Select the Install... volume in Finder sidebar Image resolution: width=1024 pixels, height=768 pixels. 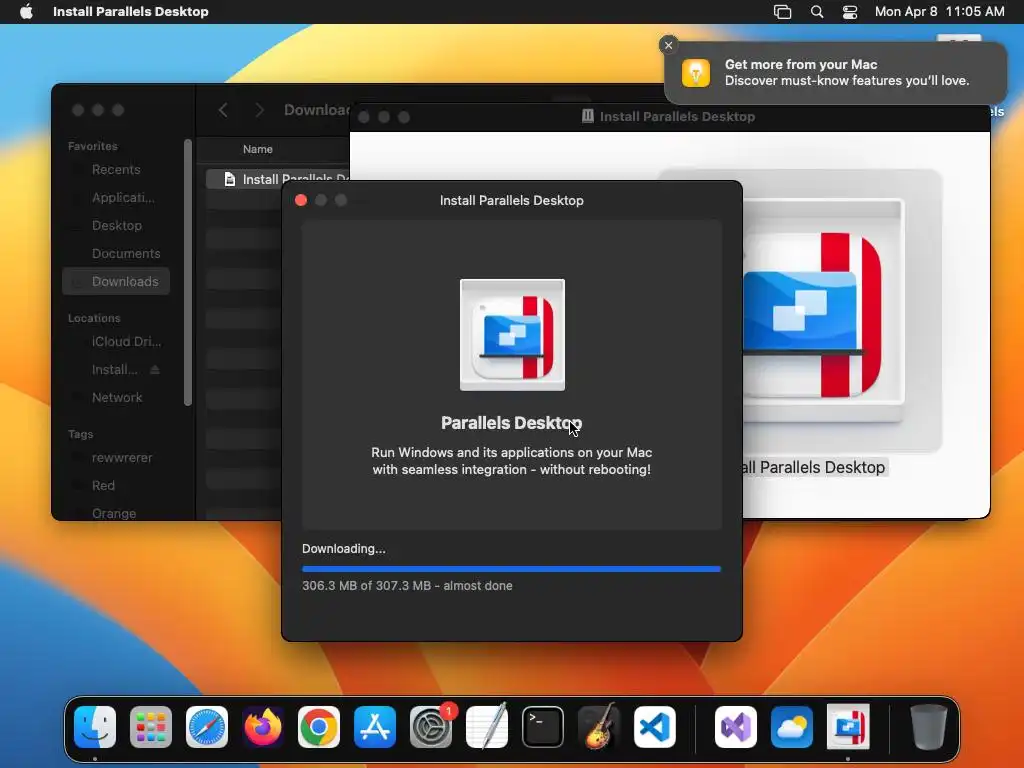tap(114, 370)
